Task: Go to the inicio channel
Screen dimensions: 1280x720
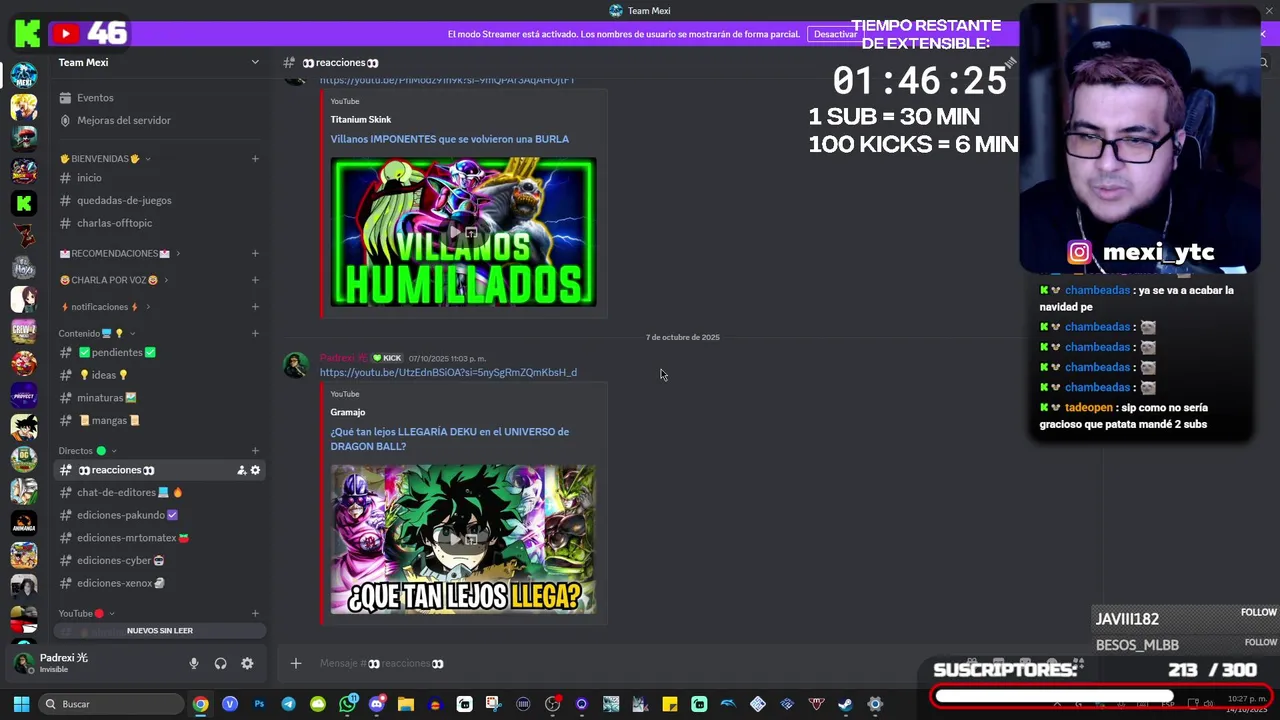Action: tap(159, 178)
